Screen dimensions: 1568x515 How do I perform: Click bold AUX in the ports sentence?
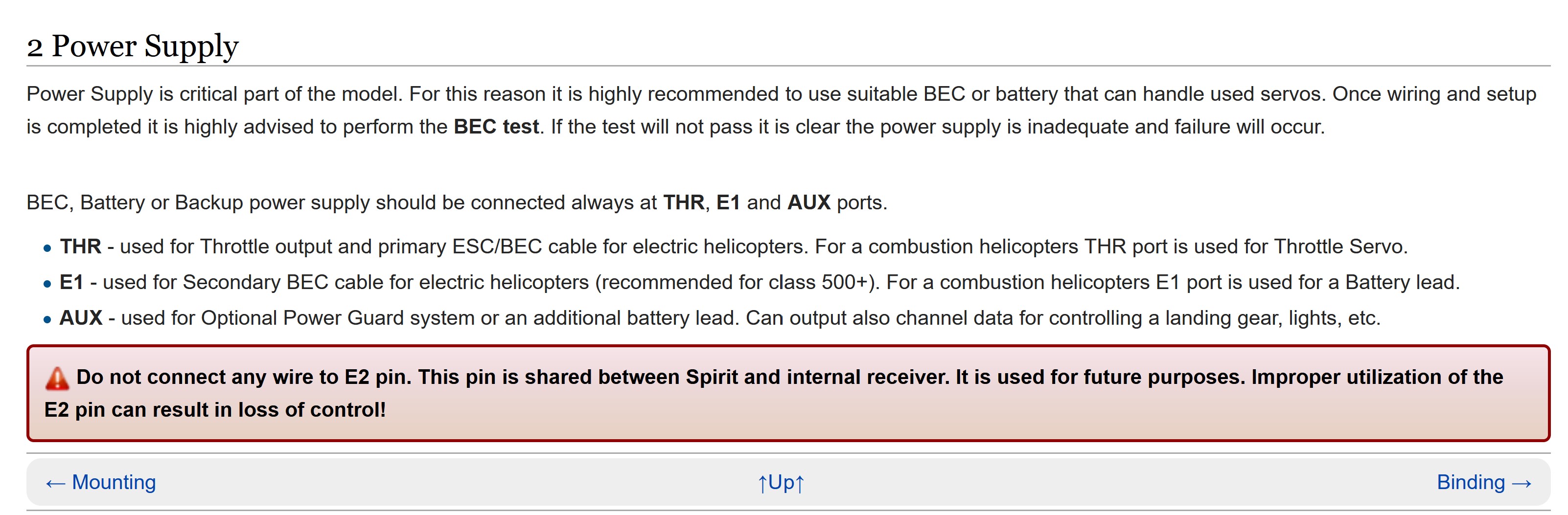[808, 202]
